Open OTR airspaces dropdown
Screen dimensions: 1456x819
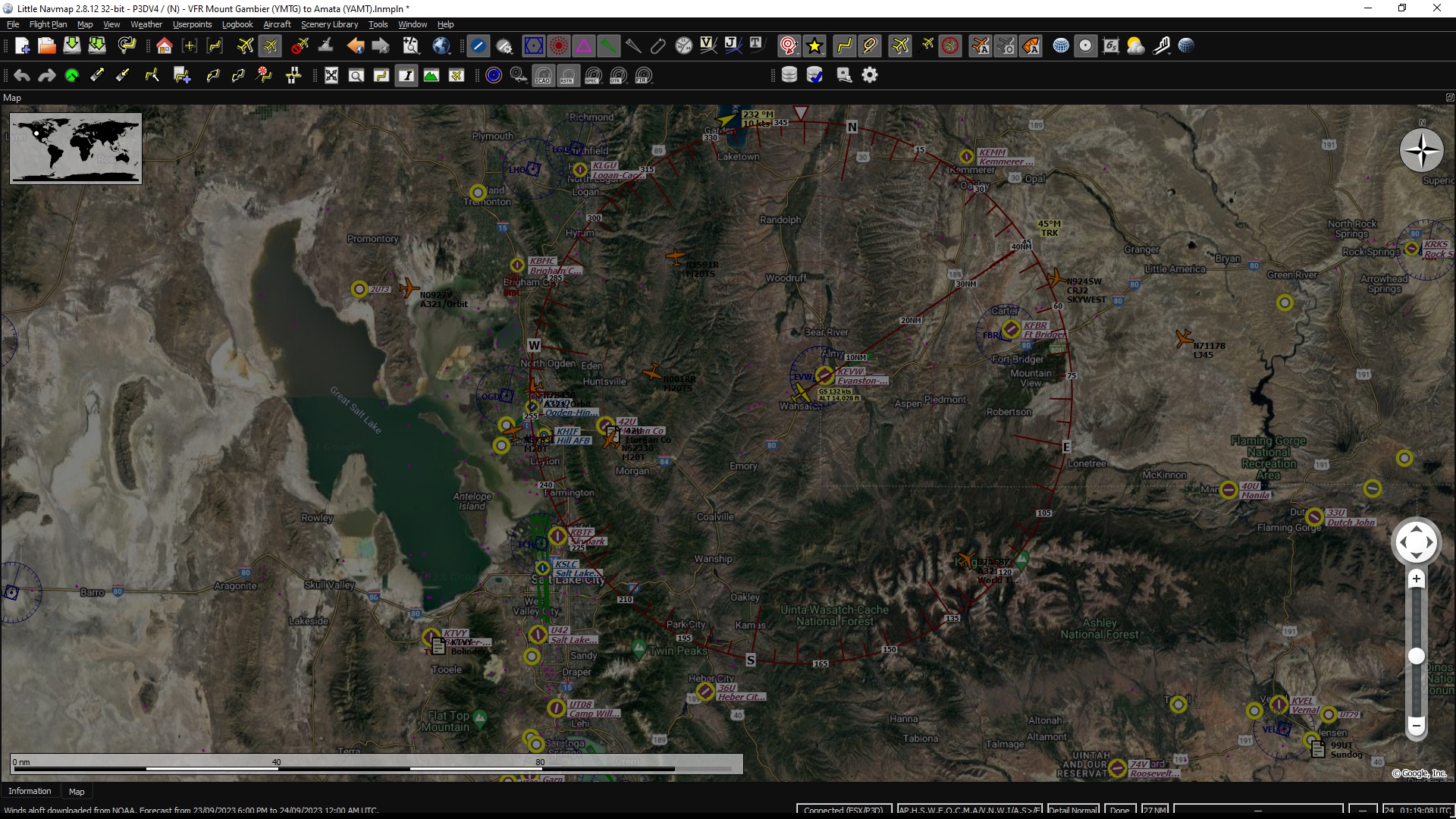(618, 76)
